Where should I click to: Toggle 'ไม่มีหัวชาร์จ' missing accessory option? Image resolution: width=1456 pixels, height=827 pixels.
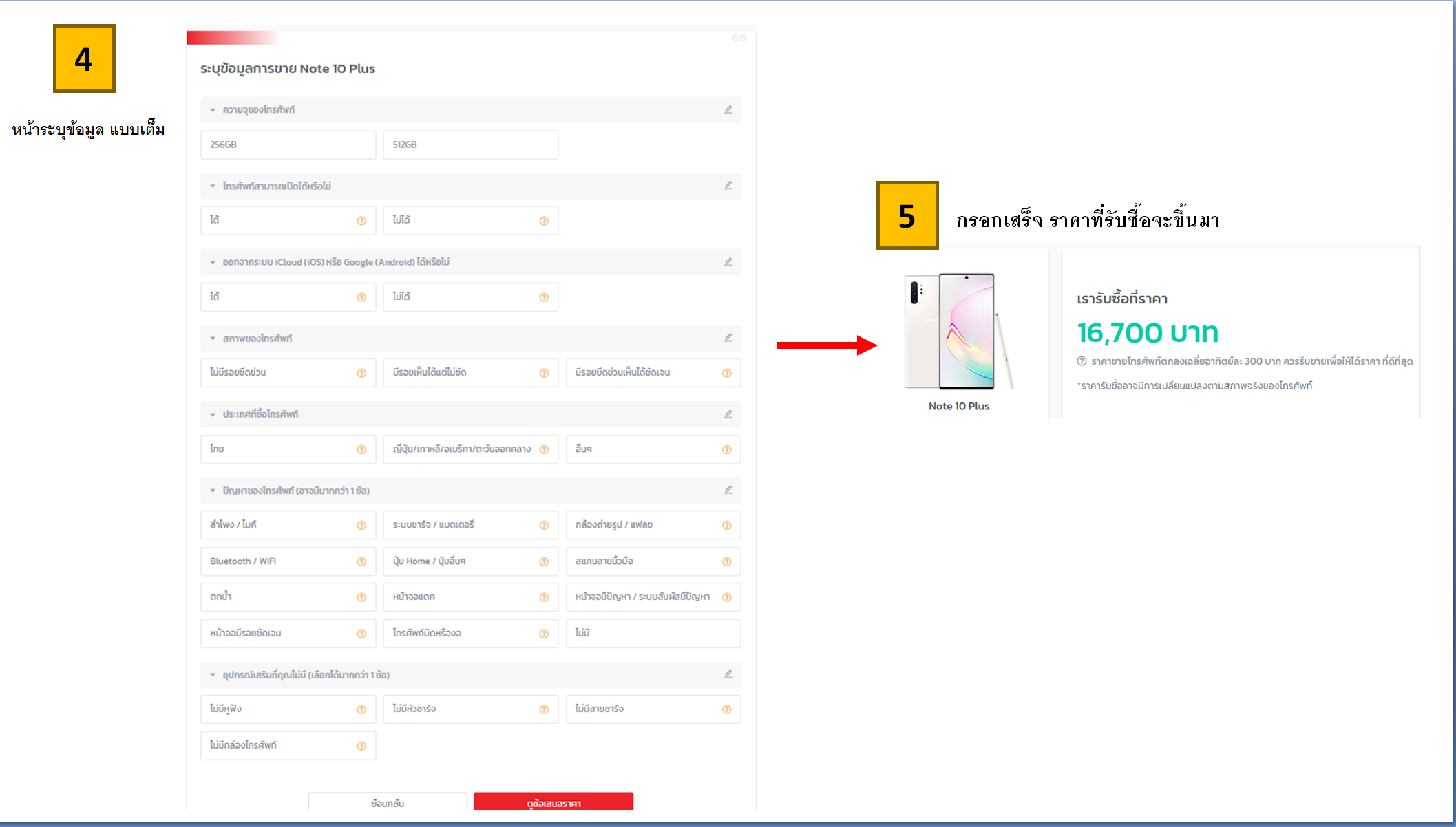(x=471, y=709)
